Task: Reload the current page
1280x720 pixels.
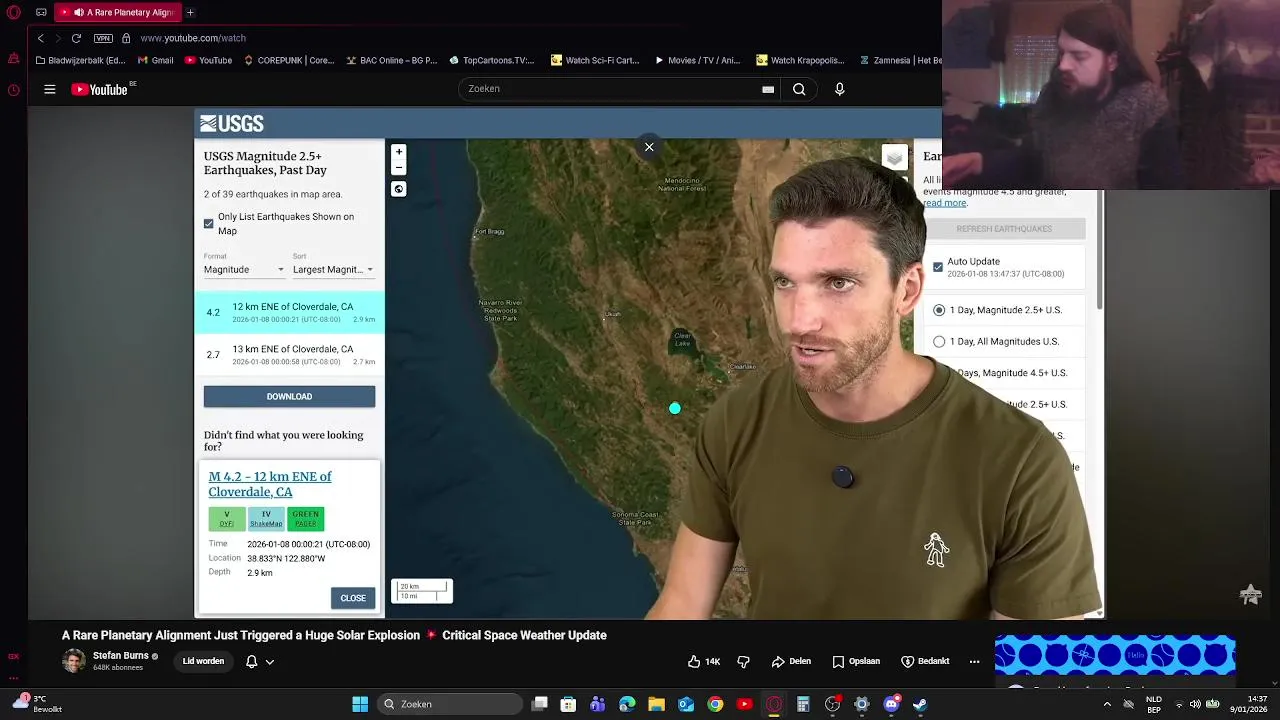Action: [x=76, y=38]
